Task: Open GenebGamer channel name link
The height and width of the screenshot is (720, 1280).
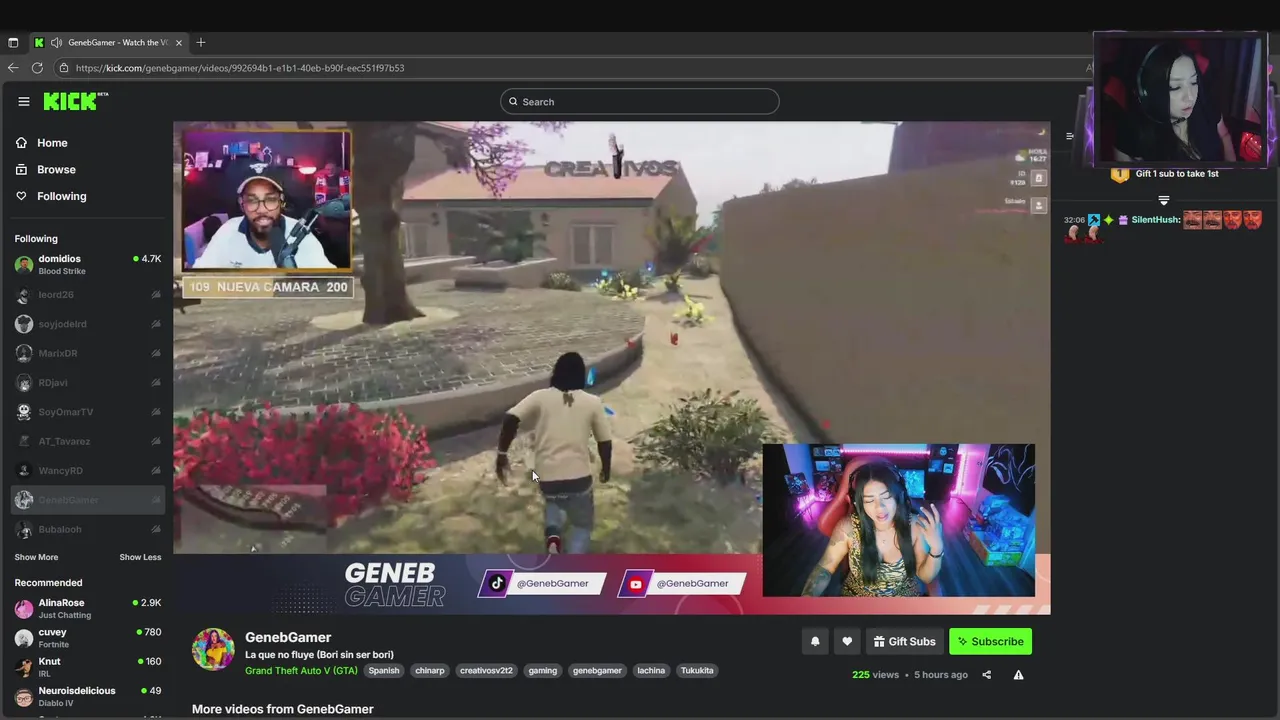Action: pos(288,637)
